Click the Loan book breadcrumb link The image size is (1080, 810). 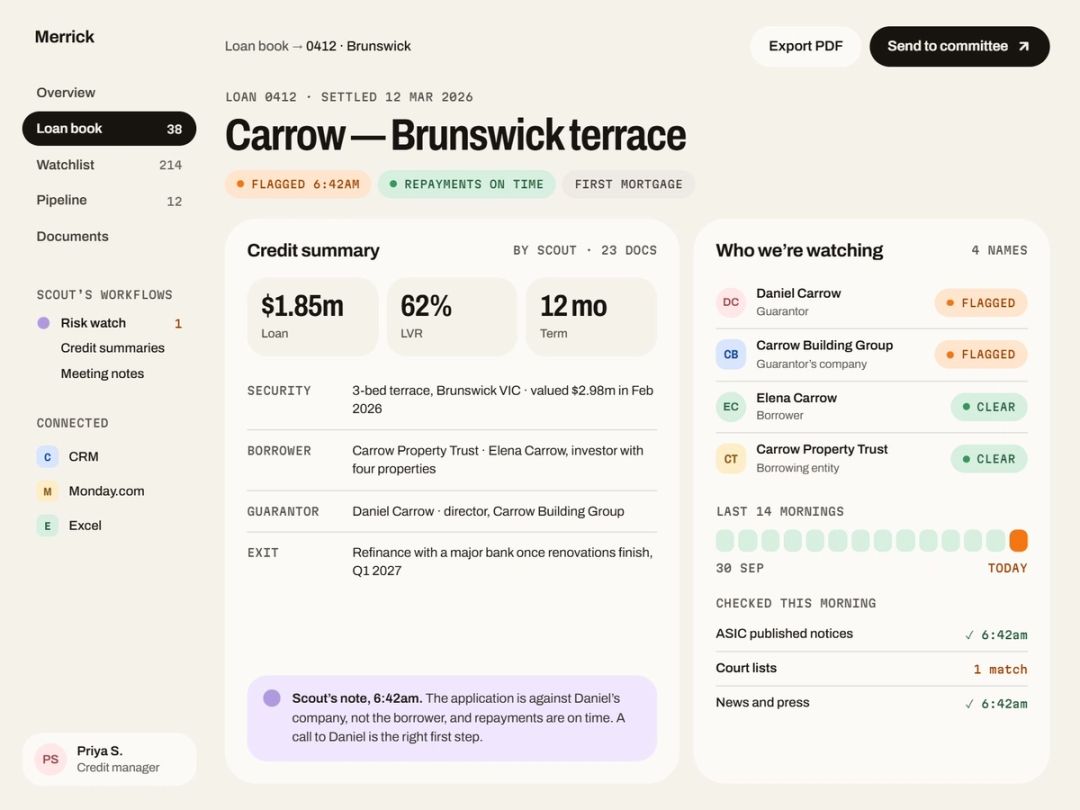(x=256, y=46)
